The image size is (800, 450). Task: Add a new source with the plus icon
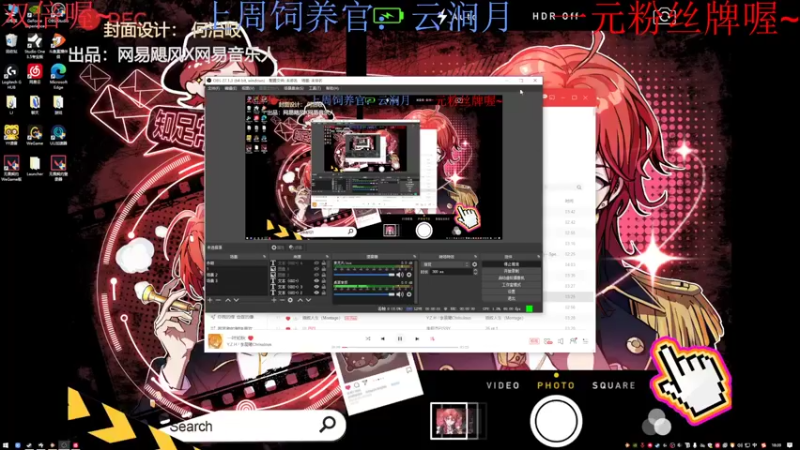pyautogui.click(x=274, y=300)
